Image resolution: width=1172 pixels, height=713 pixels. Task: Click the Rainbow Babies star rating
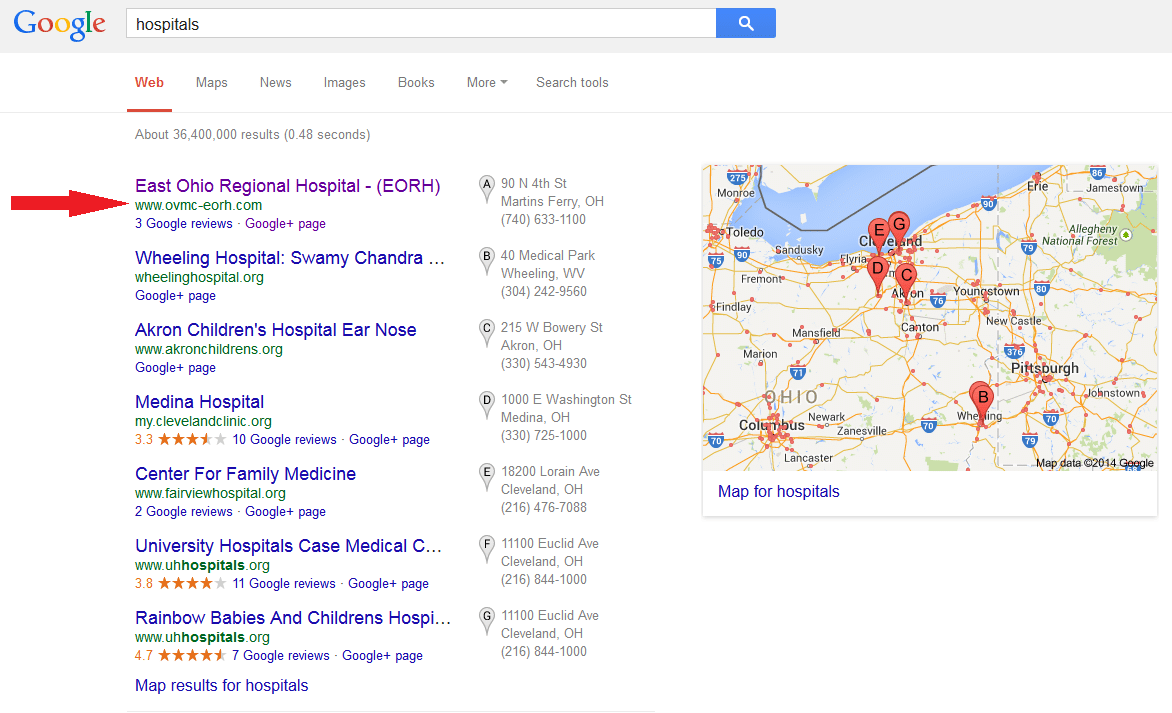click(192, 655)
